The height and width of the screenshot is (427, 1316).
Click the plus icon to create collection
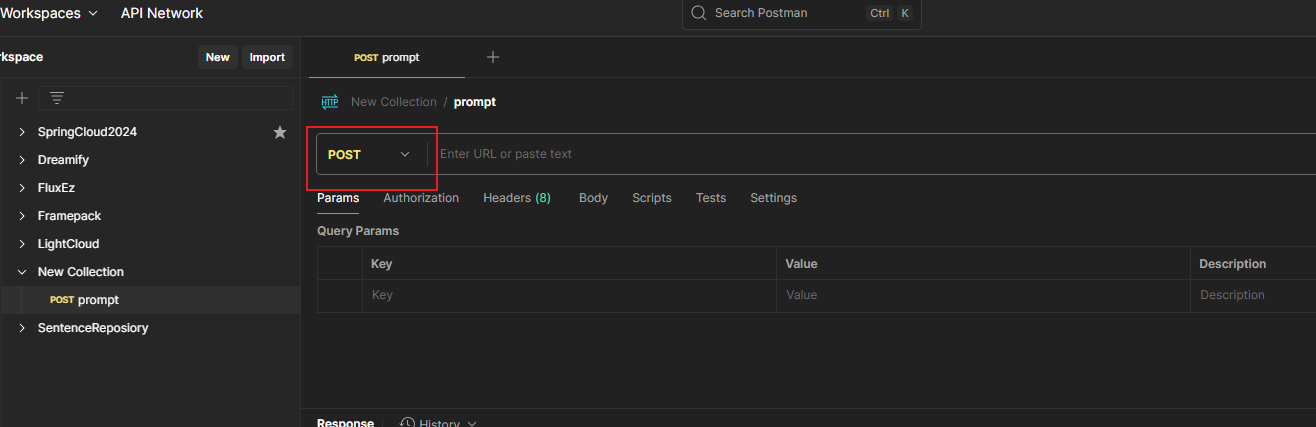21,98
